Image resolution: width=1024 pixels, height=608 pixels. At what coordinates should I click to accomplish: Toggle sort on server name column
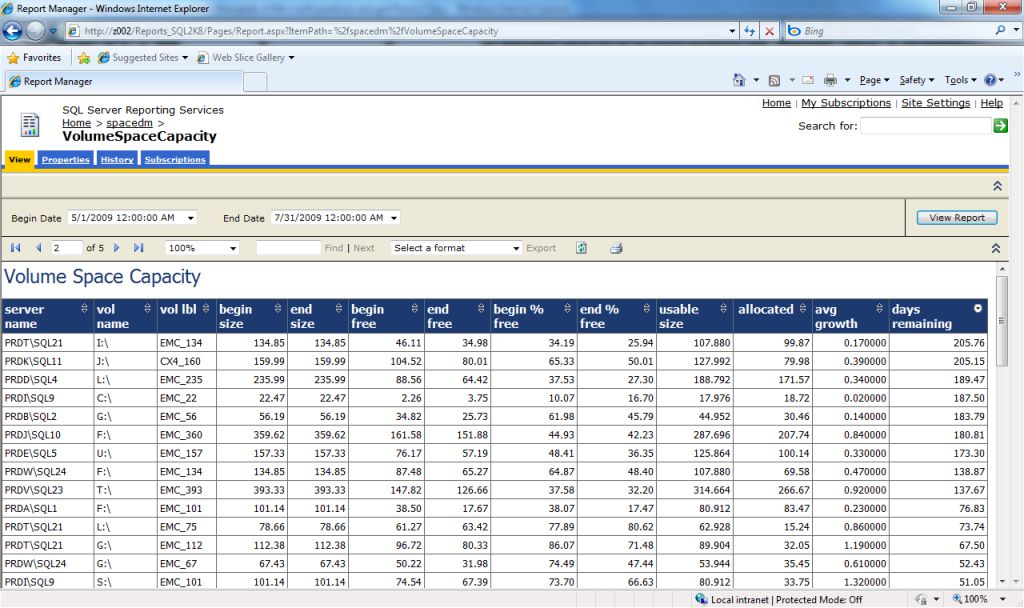coord(84,309)
